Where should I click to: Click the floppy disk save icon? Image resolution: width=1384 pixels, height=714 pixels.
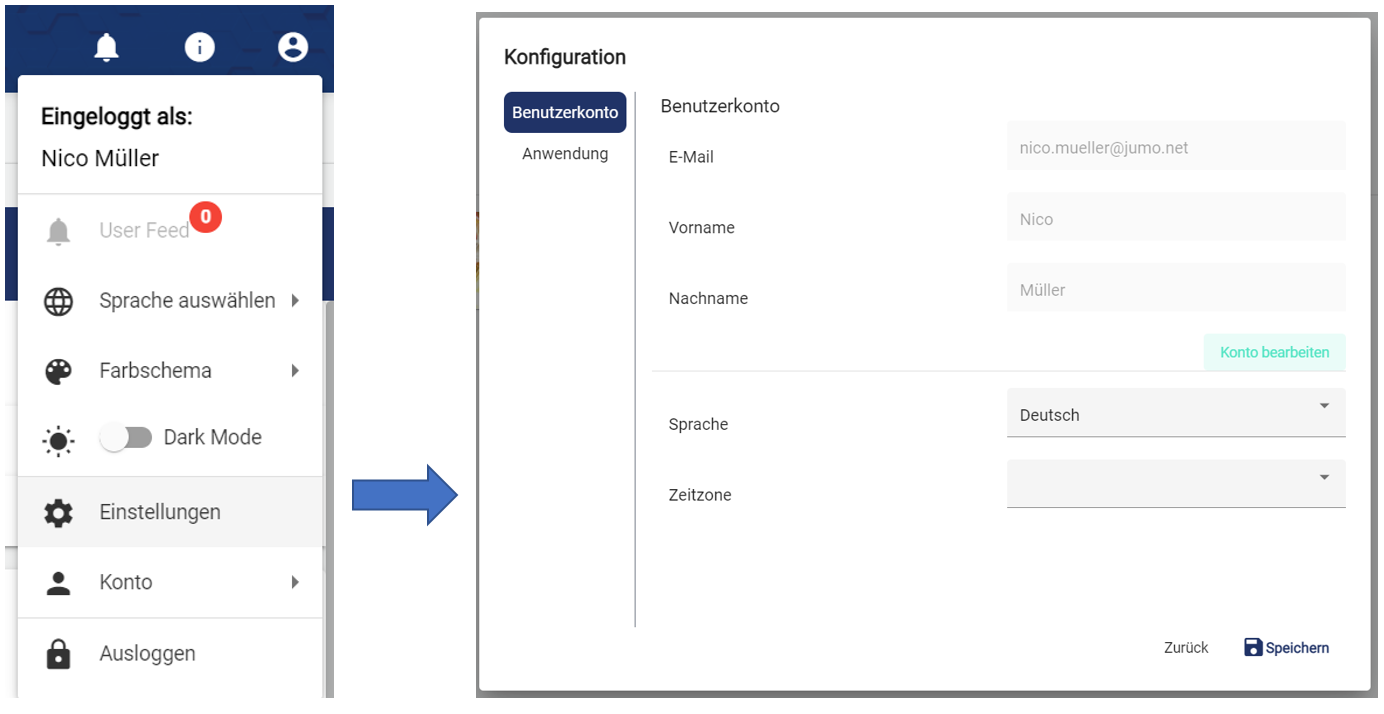[x=1253, y=647]
